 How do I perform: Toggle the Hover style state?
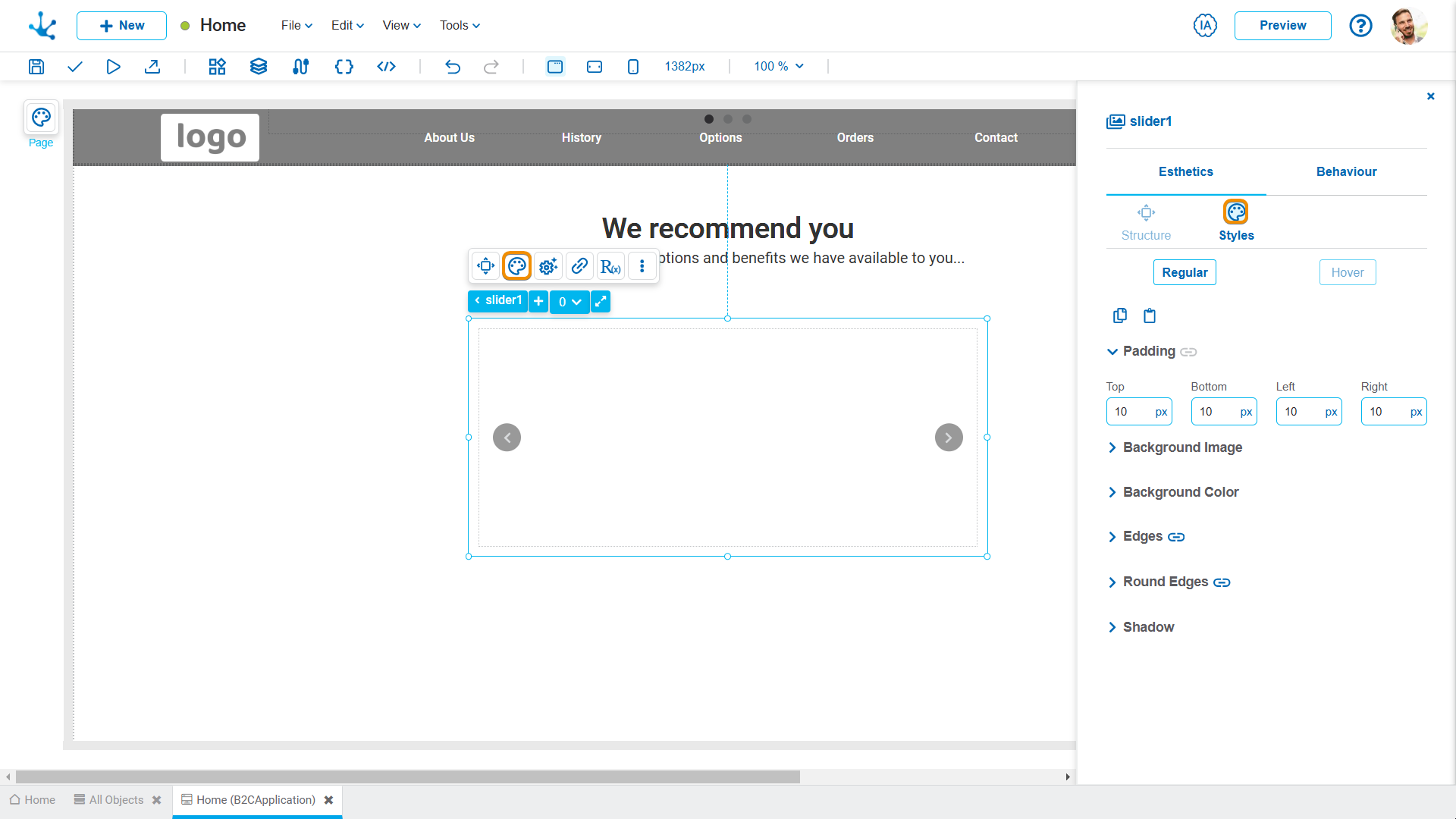pyautogui.click(x=1347, y=272)
